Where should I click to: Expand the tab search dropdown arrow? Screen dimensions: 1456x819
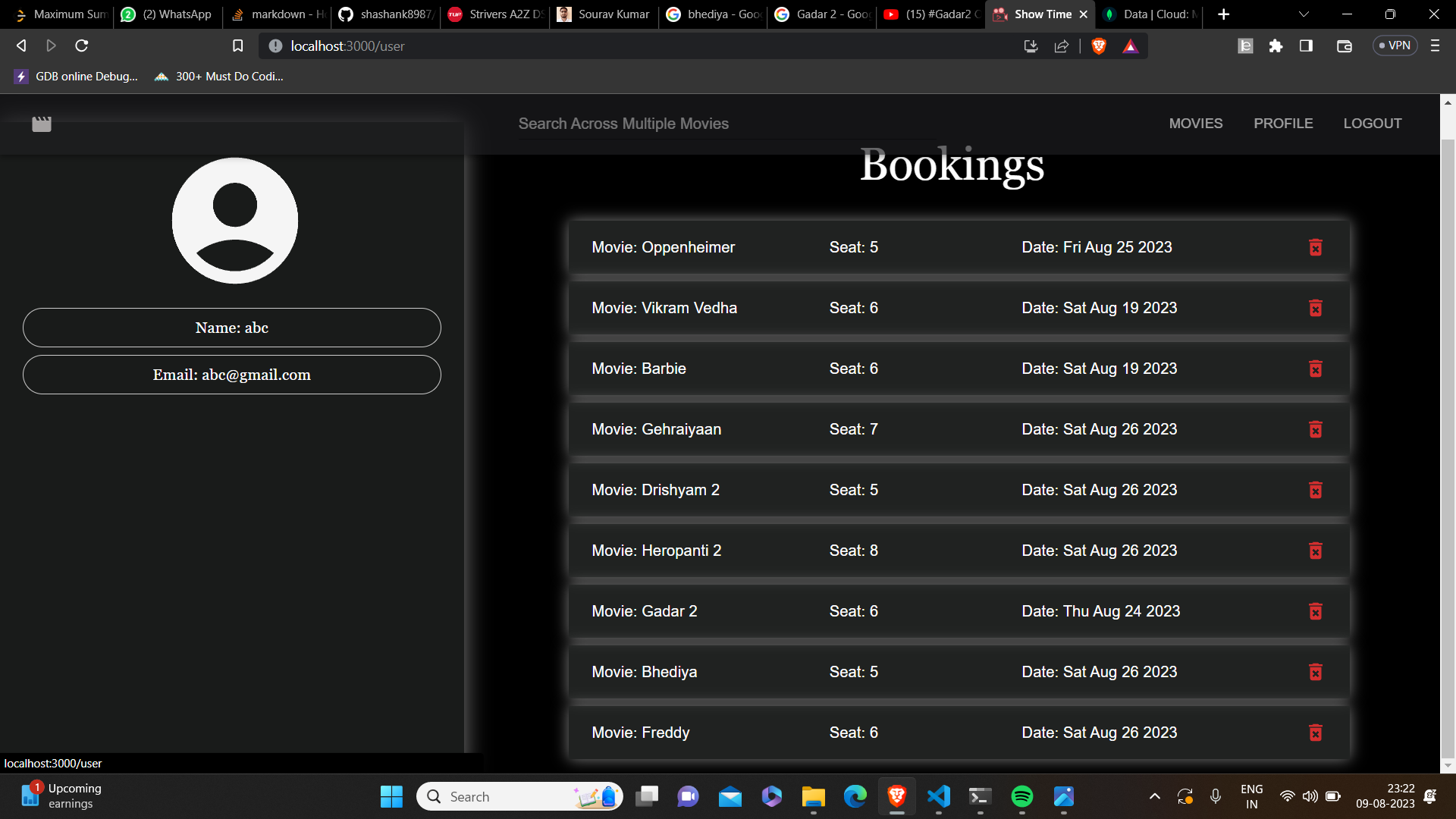tap(1304, 14)
